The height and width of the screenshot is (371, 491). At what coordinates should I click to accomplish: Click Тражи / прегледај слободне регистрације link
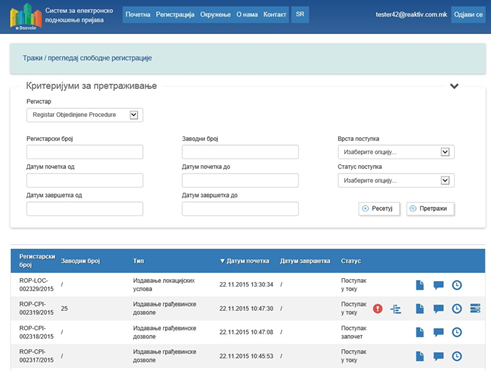tap(87, 58)
